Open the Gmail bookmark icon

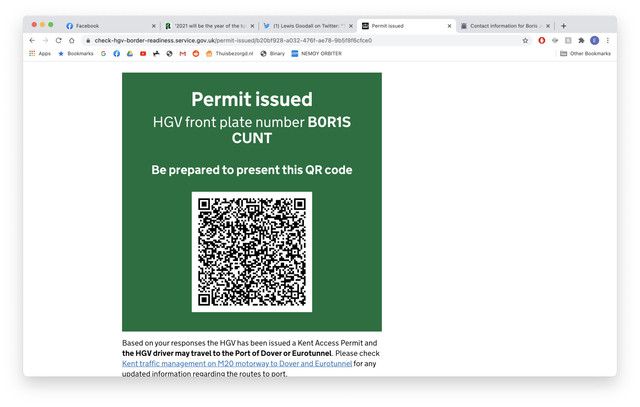click(182, 53)
